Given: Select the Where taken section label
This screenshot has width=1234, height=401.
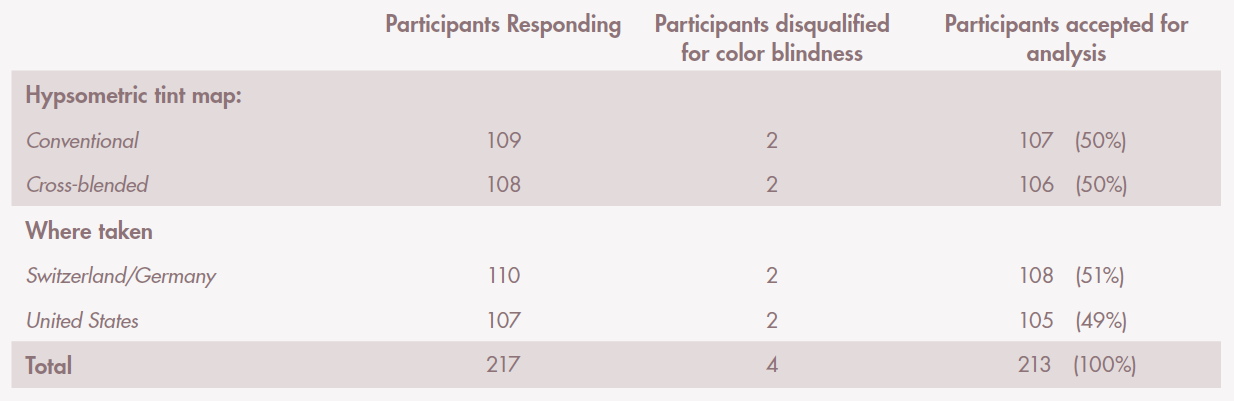Looking at the screenshot, I should click(x=89, y=231).
